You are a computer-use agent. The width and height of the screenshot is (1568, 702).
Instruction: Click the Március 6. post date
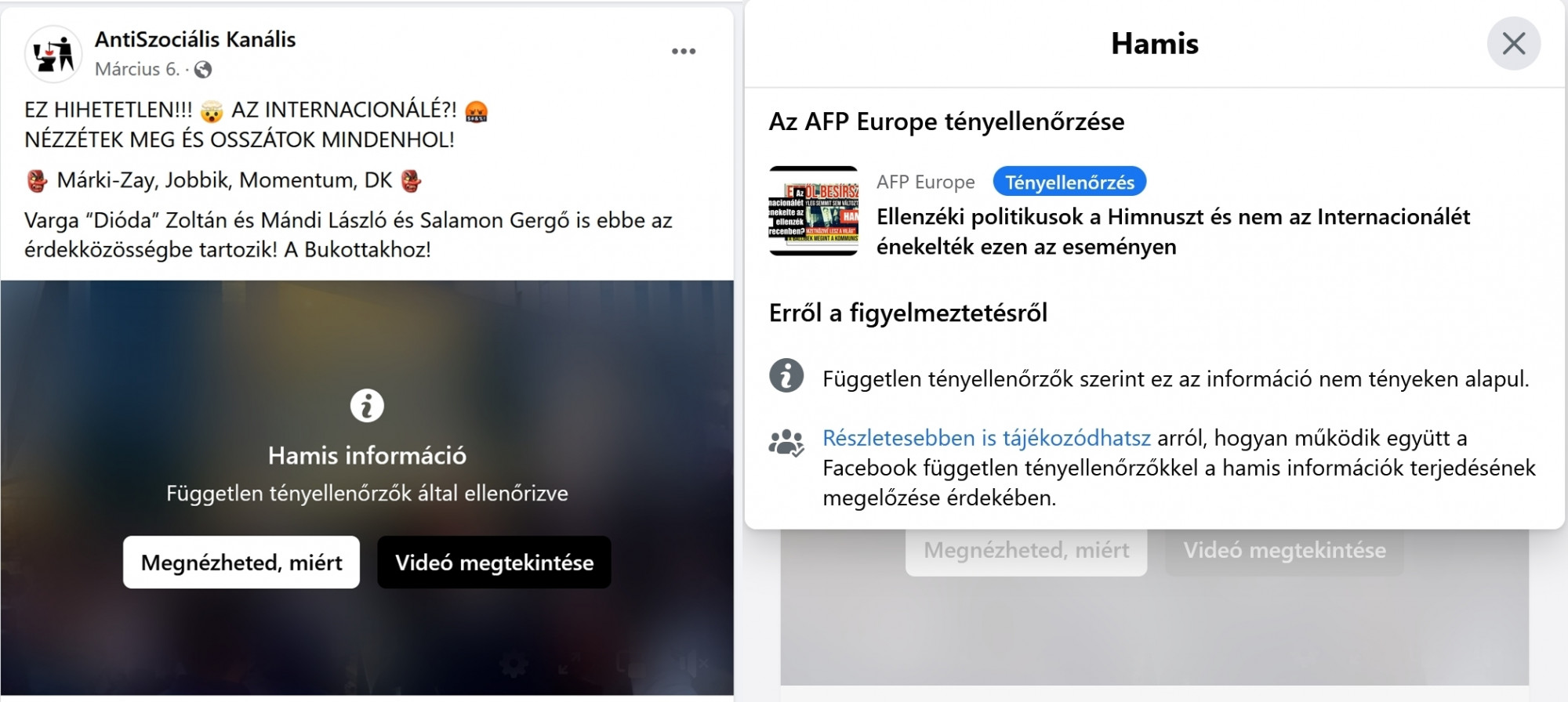[x=137, y=70]
